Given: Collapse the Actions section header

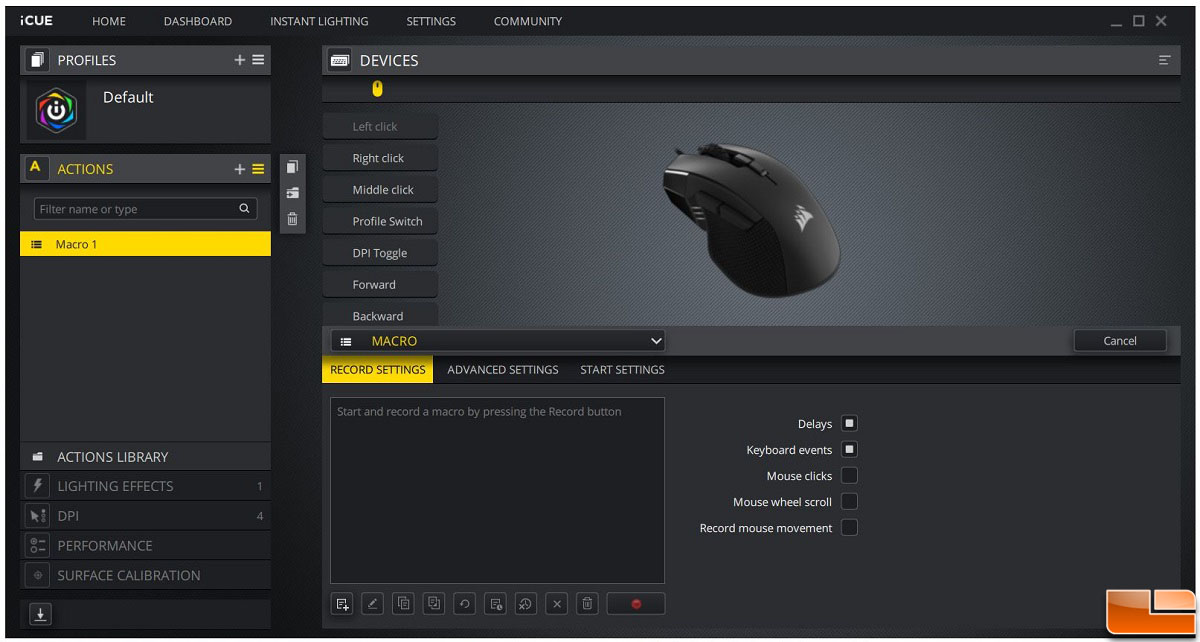Looking at the screenshot, I should point(85,169).
